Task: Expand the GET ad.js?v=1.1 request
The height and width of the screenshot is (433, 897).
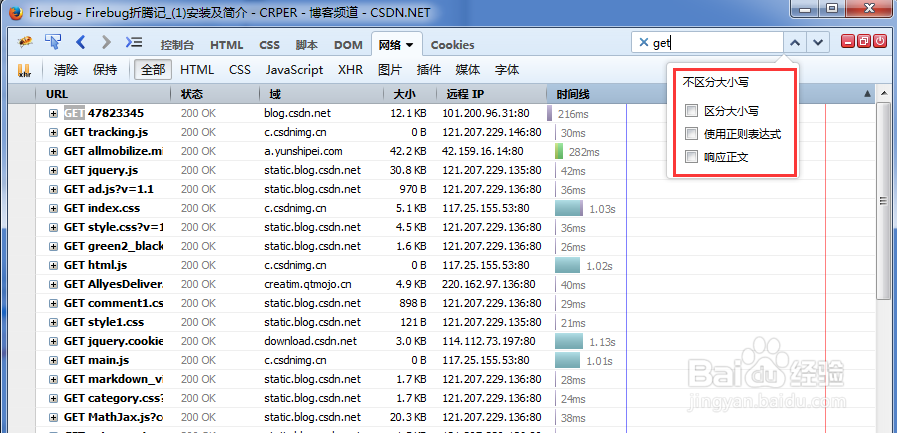Action: [53, 189]
